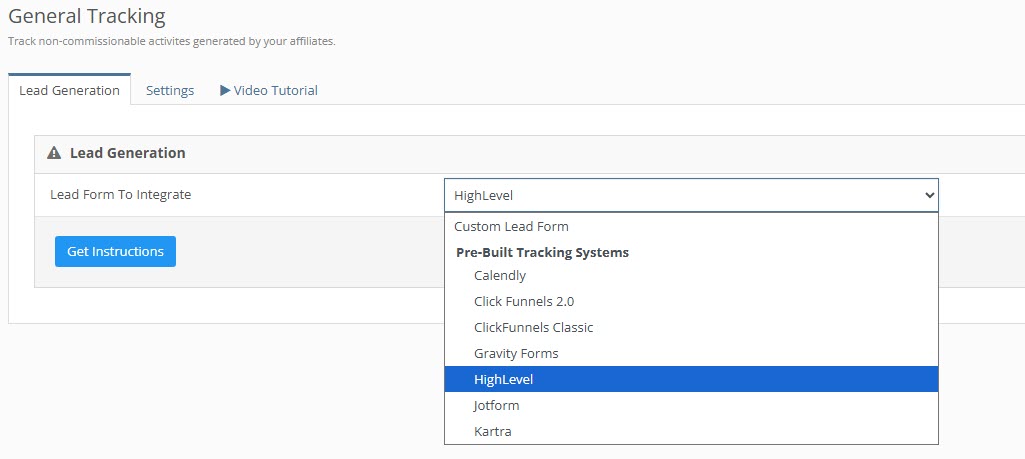Image resolution: width=1025 pixels, height=459 pixels.
Task: Open the Lead Generation tab
Action: (x=69, y=90)
